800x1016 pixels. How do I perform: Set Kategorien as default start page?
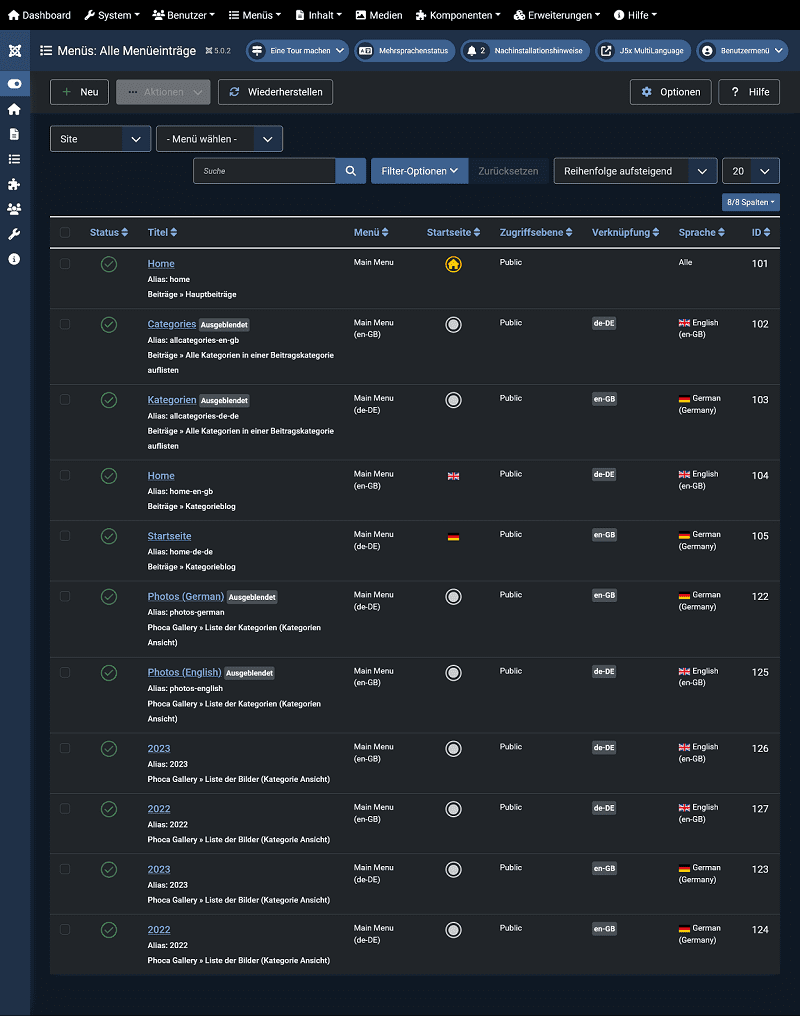click(453, 400)
